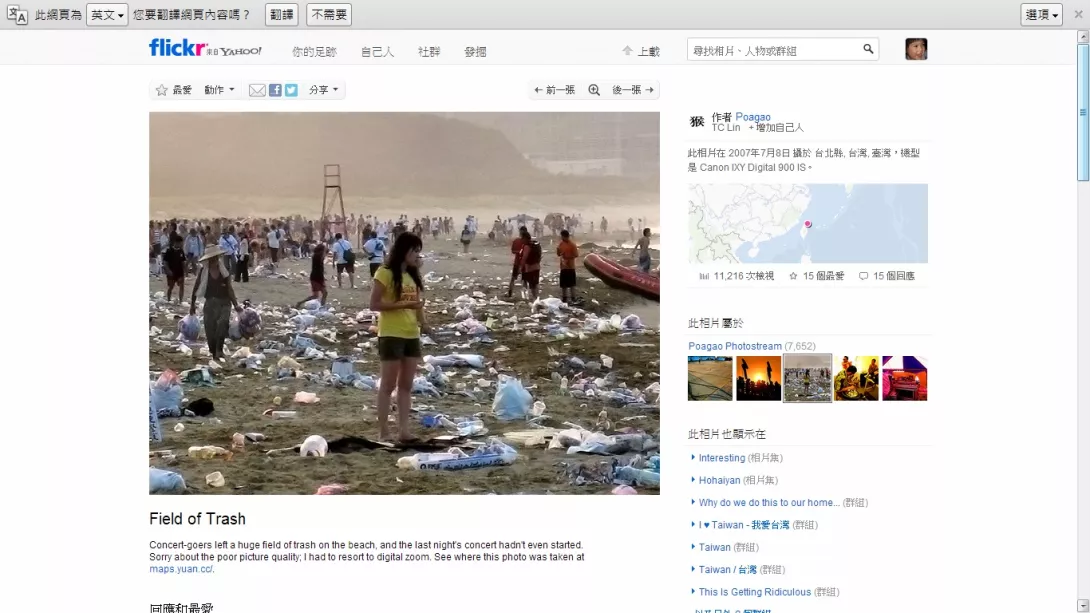Go to 後一張 next photo

coord(633,90)
